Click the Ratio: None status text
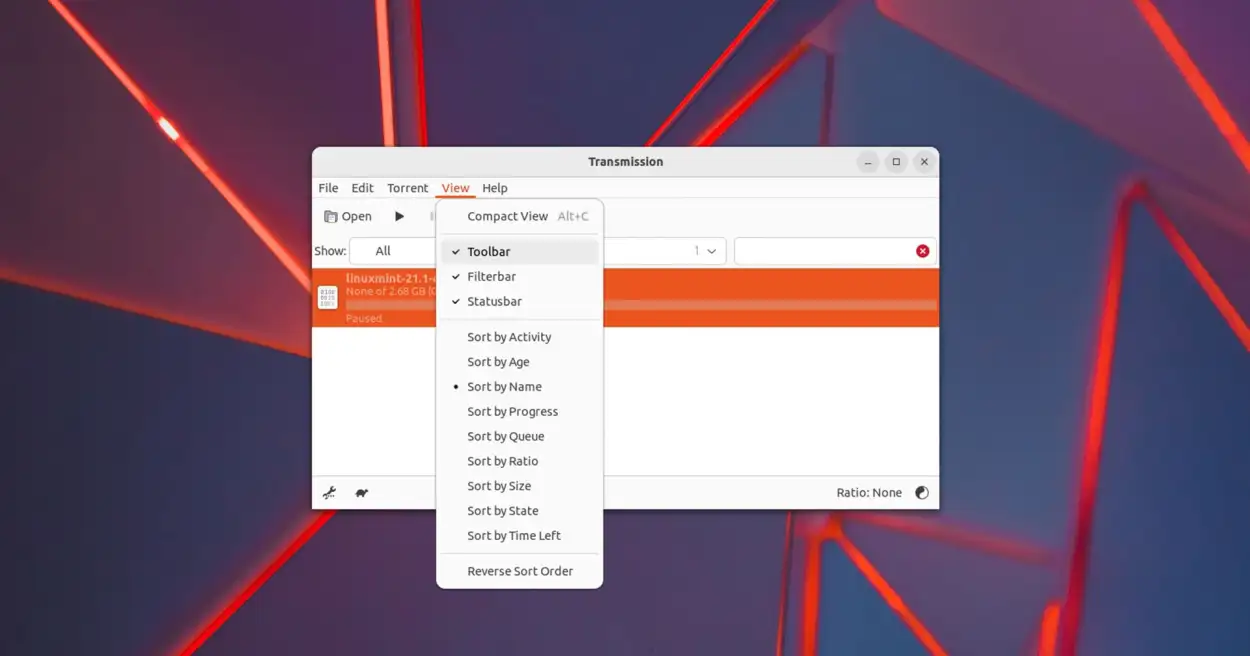1250x656 pixels. (869, 493)
